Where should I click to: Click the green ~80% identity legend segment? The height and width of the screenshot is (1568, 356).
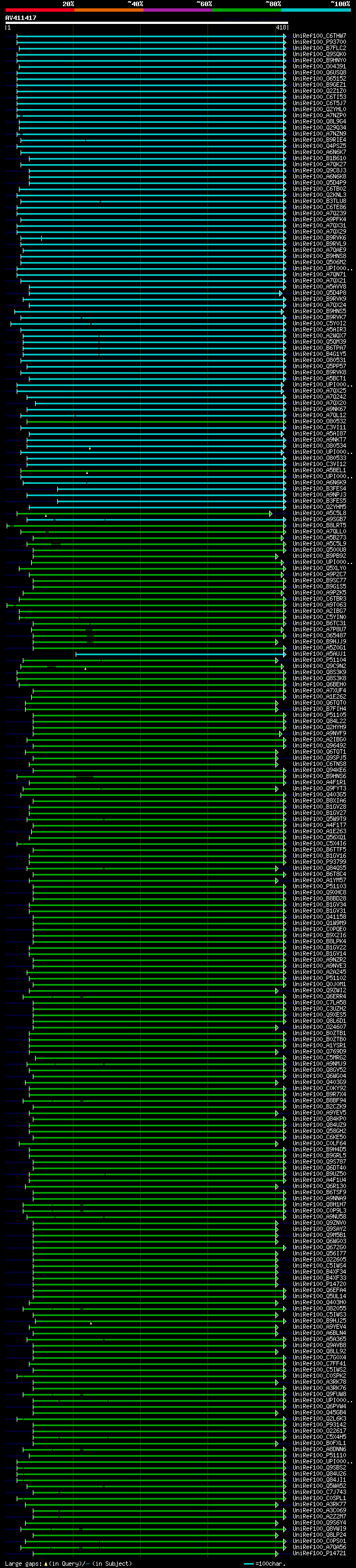(x=247, y=10)
